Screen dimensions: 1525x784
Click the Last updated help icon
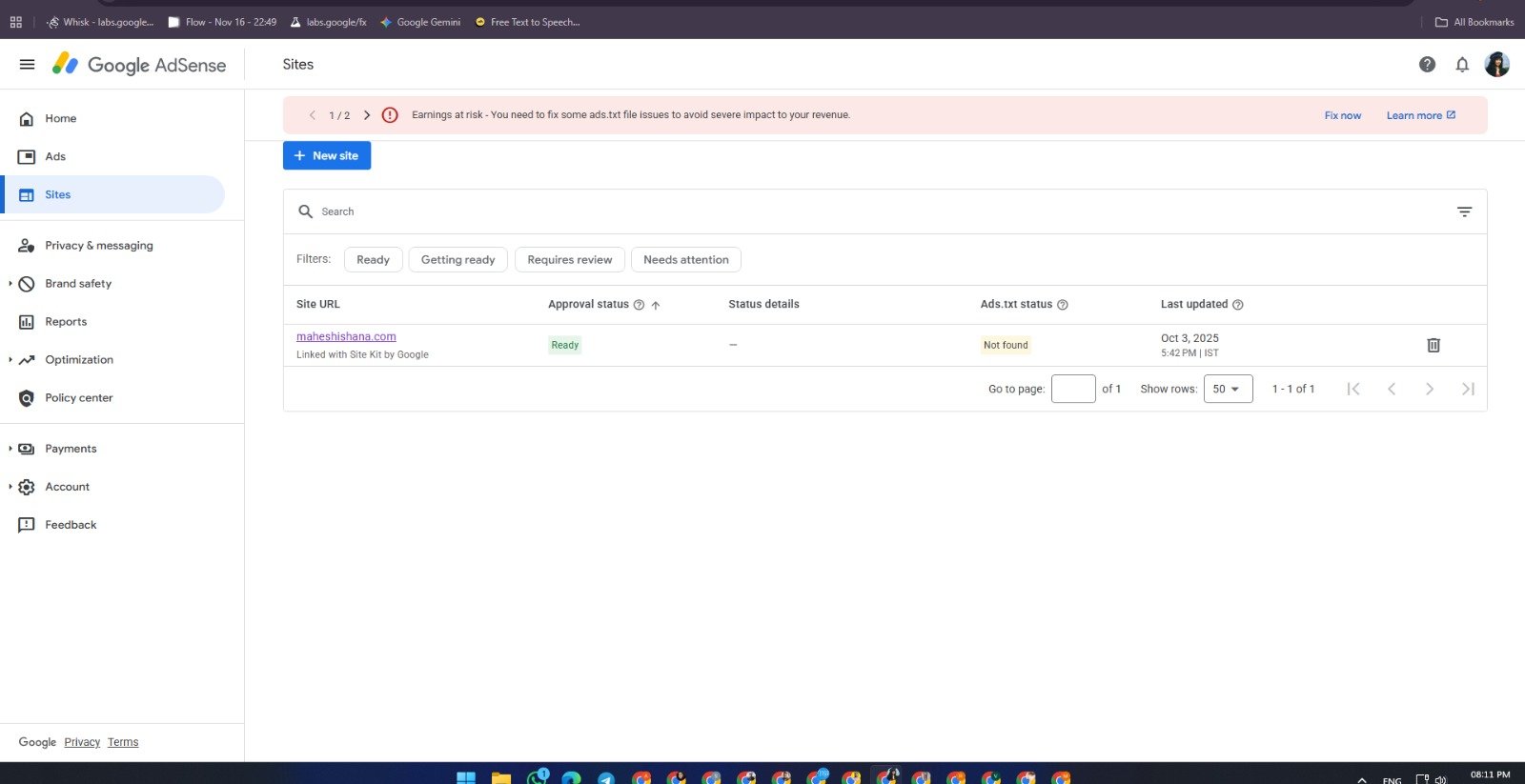[1238, 305]
